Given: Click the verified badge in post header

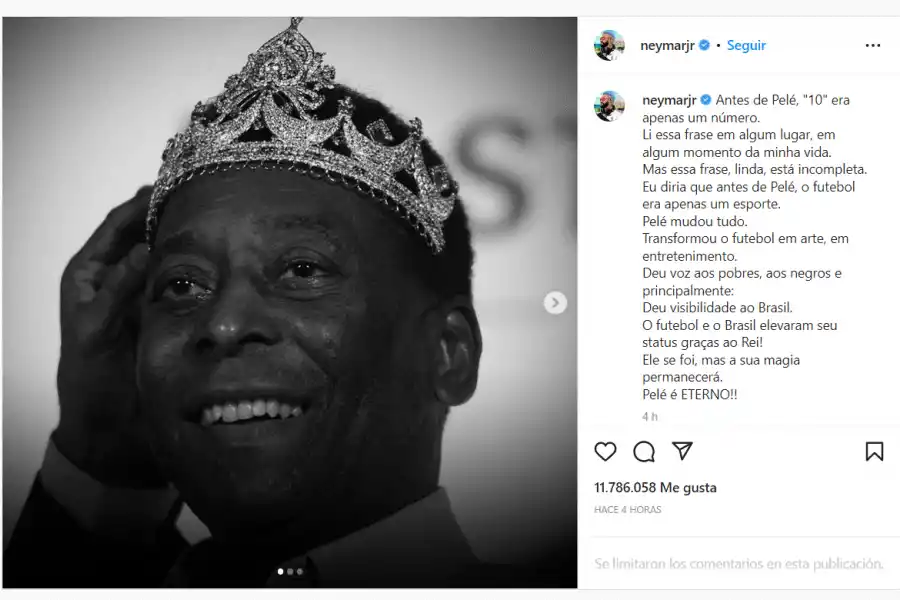Looking at the screenshot, I should [704, 45].
